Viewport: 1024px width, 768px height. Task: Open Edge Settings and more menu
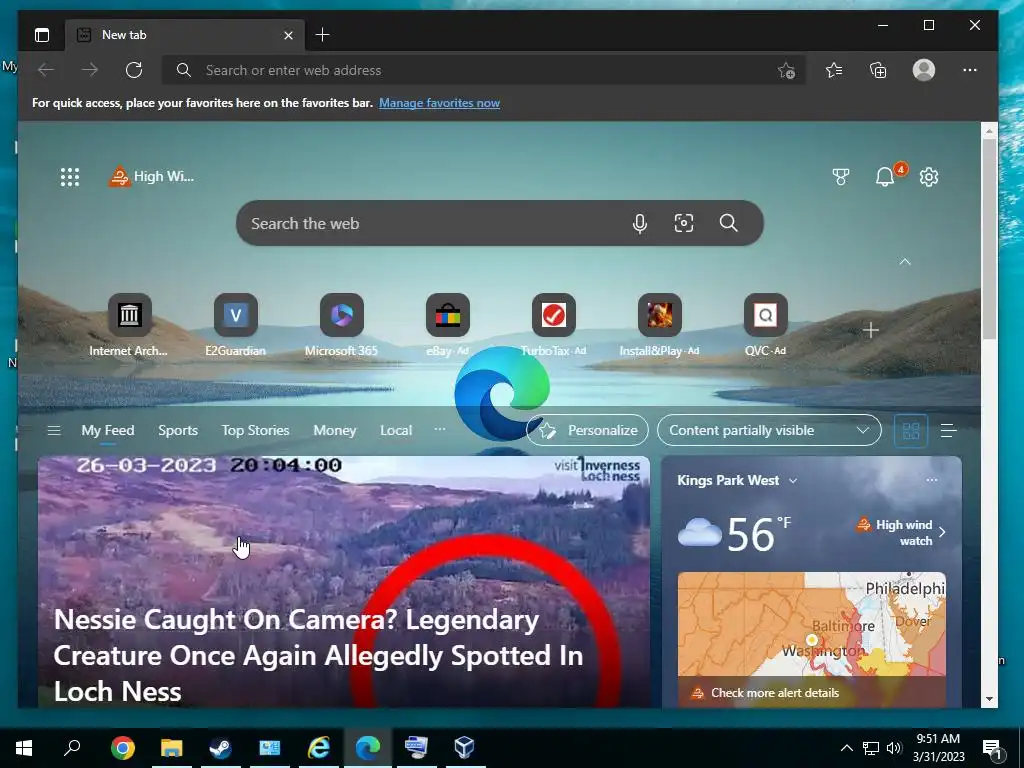point(970,70)
